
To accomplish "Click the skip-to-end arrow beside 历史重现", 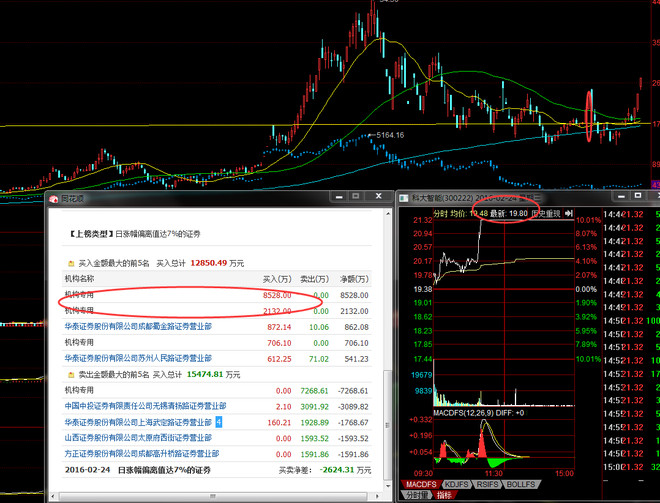I will point(569,213).
